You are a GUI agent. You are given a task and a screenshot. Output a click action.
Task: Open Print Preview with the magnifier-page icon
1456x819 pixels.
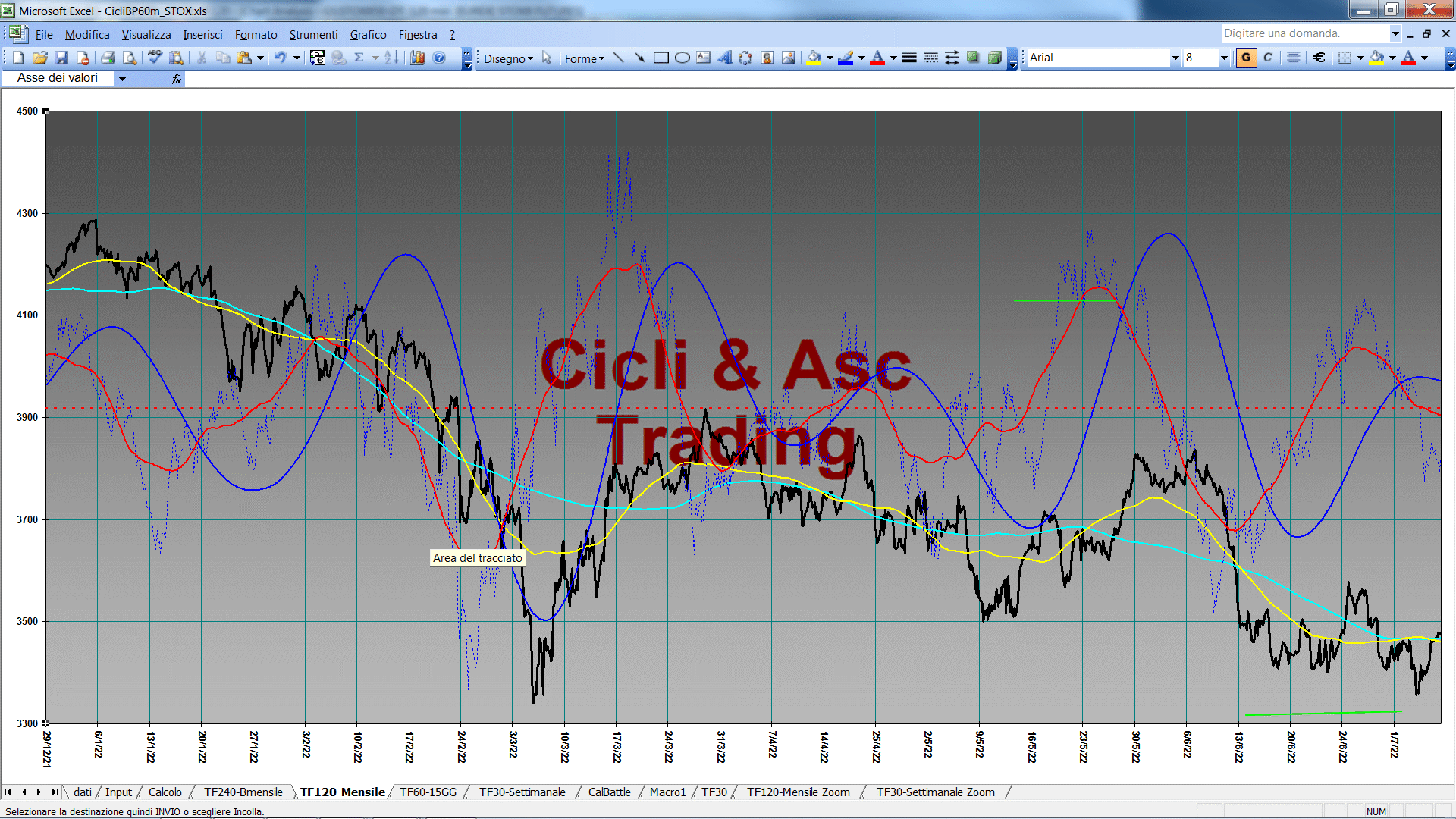pyautogui.click(x=130, y=58)
